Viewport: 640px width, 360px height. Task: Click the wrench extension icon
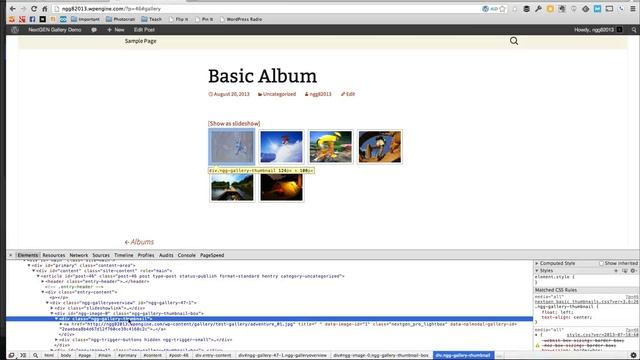click(538, 9)
